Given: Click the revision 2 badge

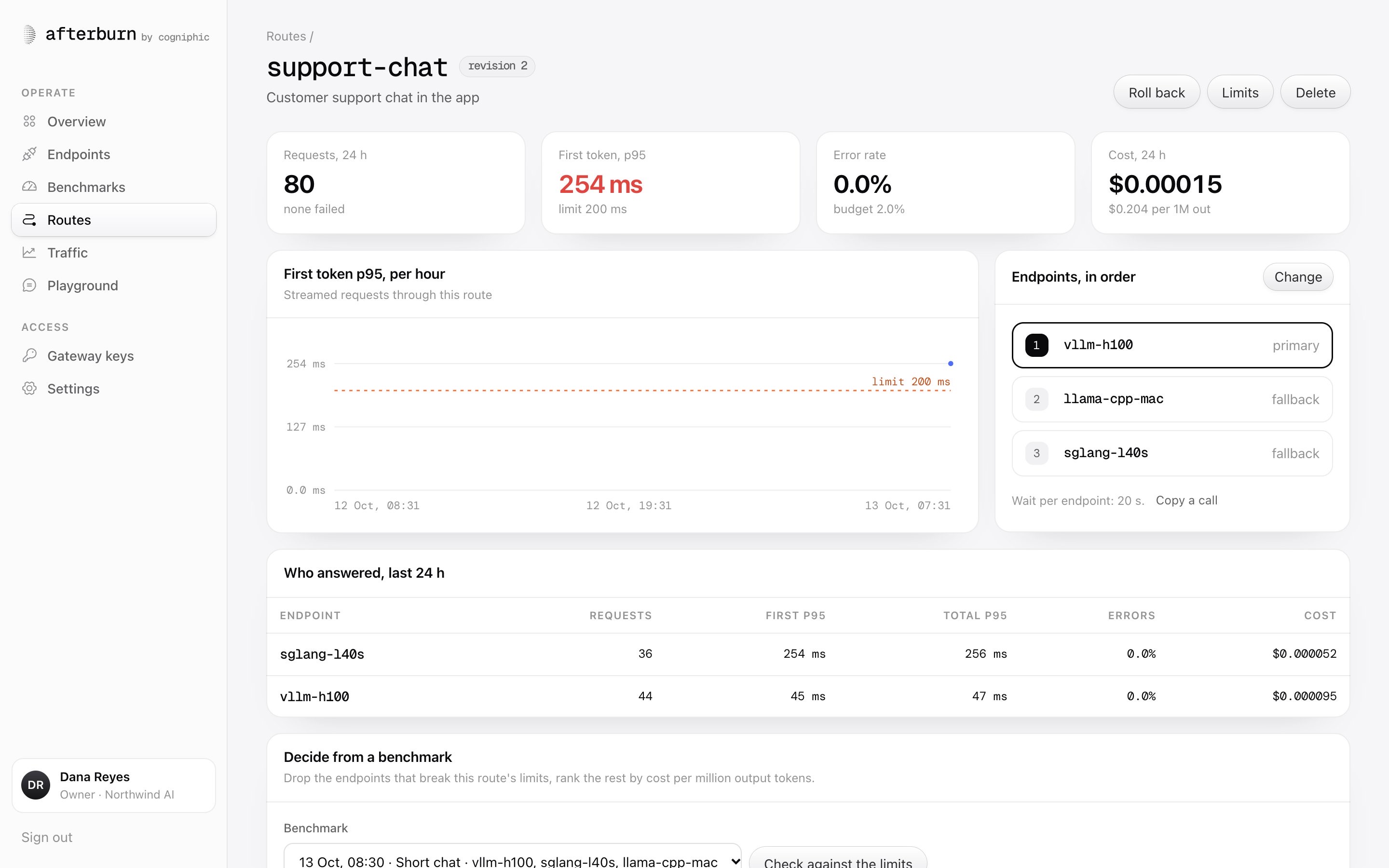Looking at the screenshot, I should point(497,66).
